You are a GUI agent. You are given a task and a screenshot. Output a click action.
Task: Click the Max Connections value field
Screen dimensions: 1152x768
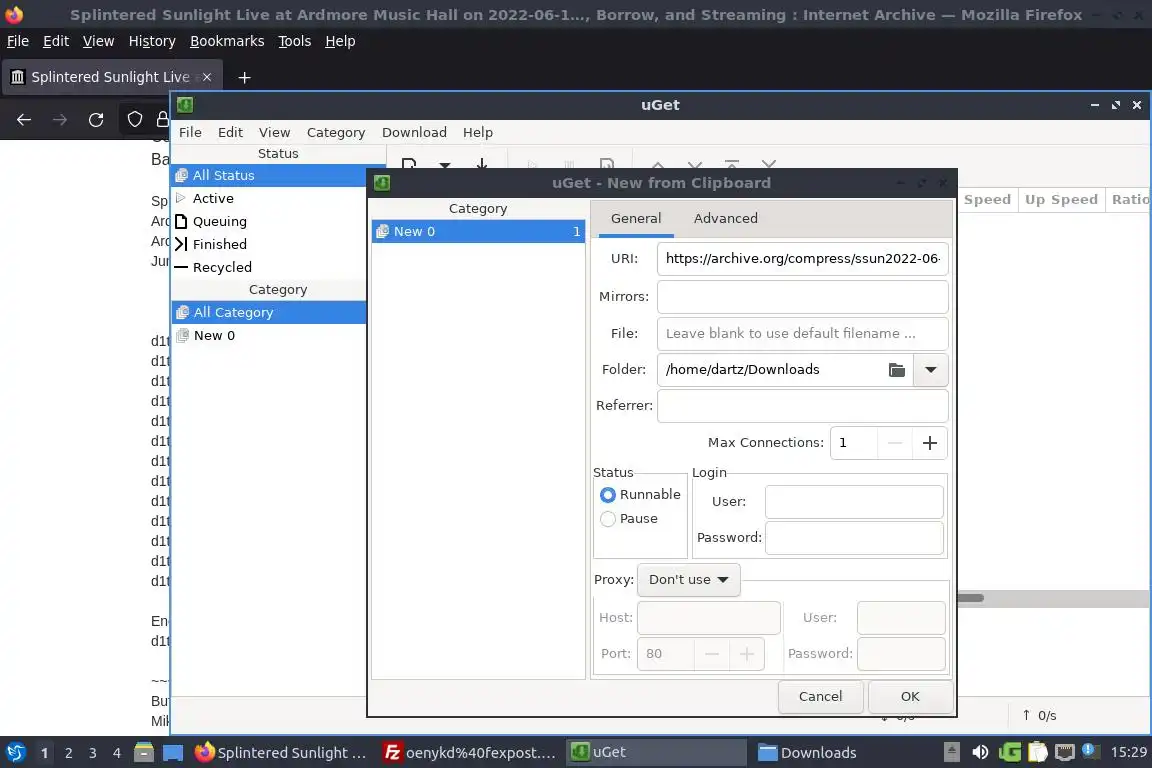[854, 443]
